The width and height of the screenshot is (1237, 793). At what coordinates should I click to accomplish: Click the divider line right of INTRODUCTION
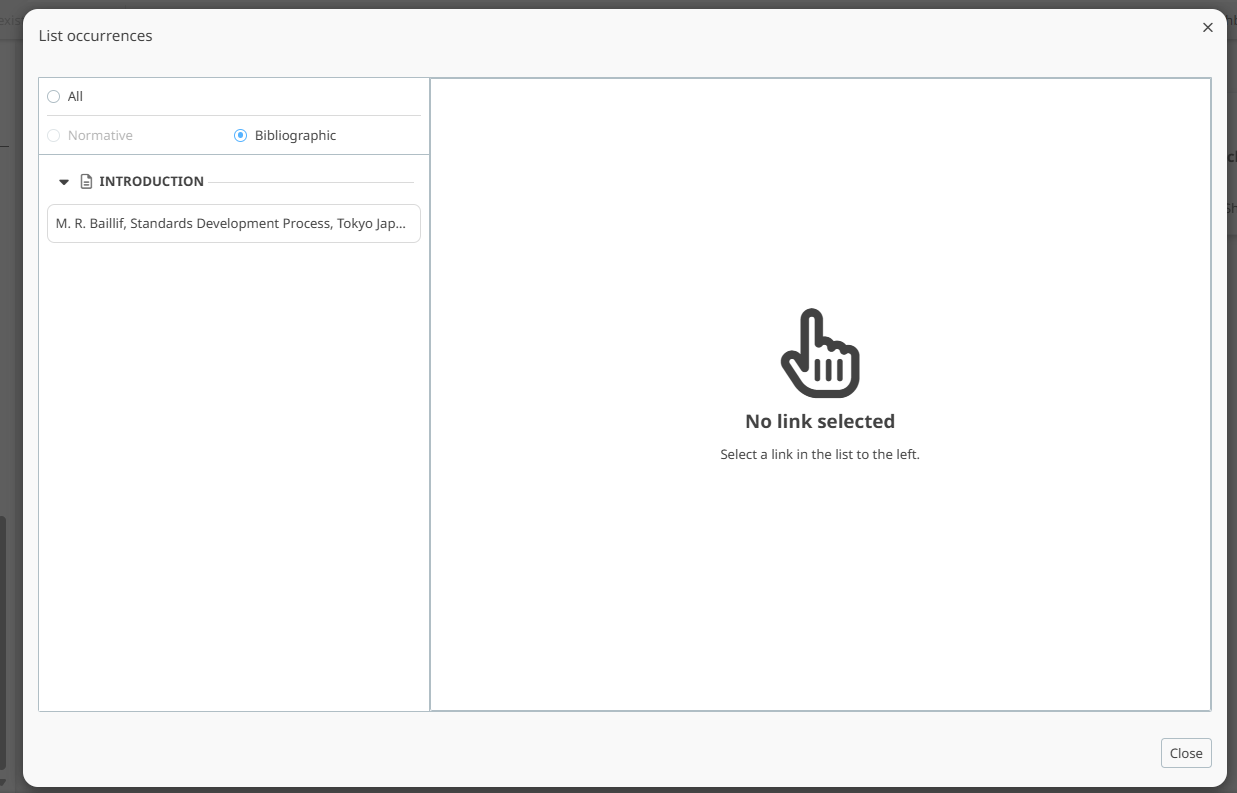coord(310,182)
